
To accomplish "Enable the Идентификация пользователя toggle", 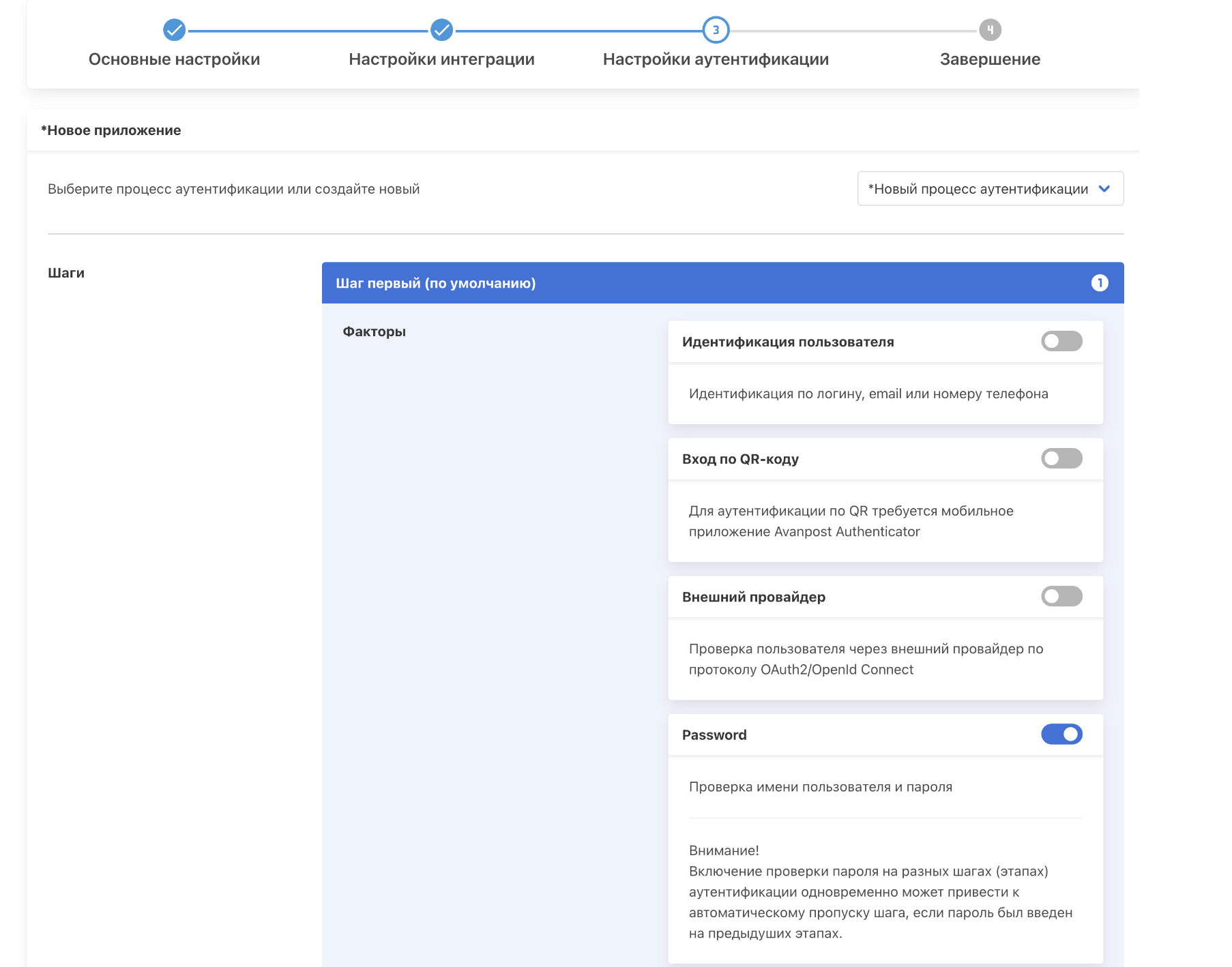I will [x=1061, y=341].
